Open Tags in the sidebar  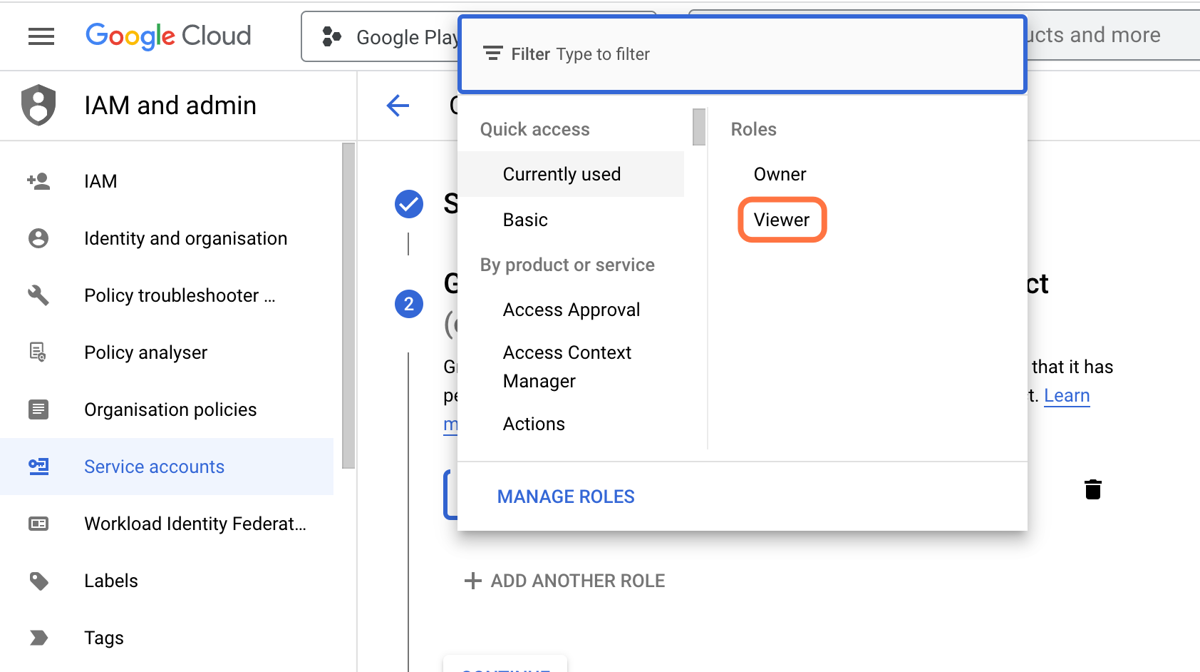(166, 637)
